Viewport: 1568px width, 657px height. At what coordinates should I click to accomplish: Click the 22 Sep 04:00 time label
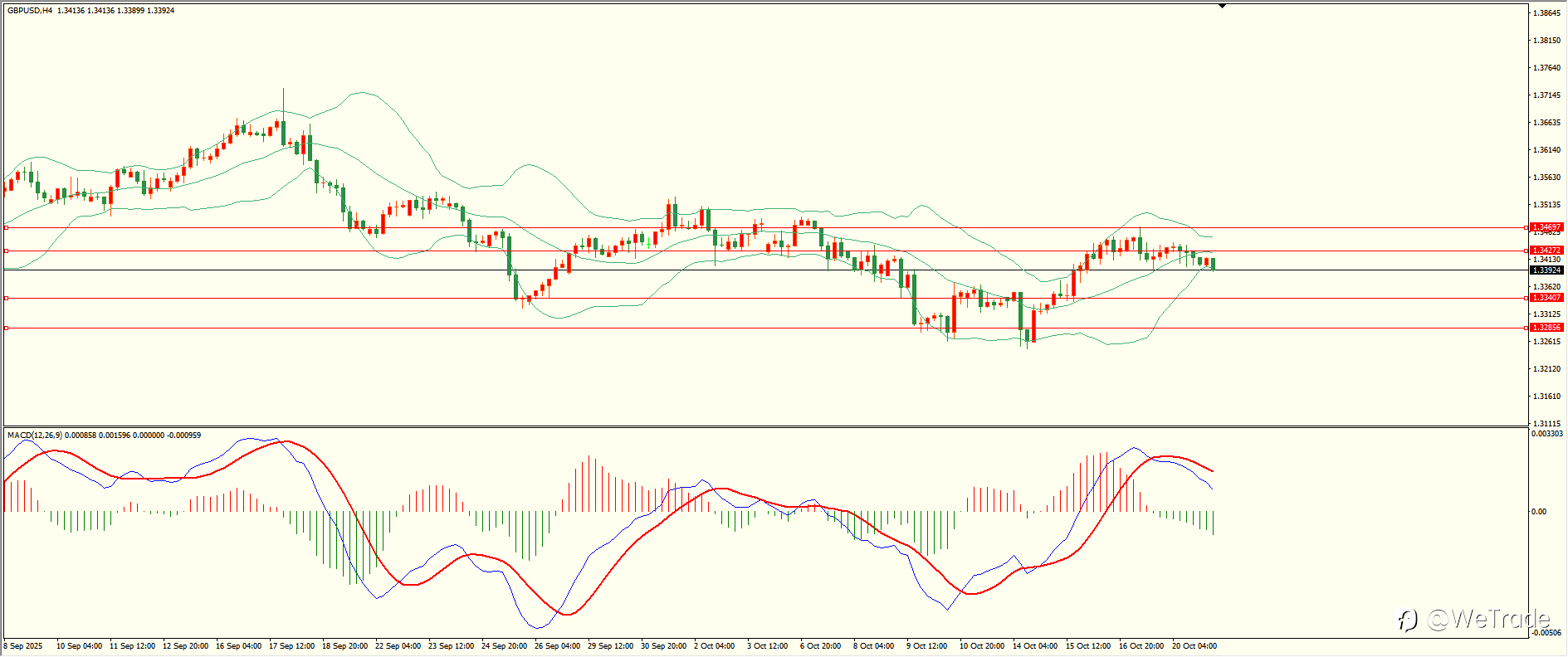pyautogui.click(x=398, y=646)
